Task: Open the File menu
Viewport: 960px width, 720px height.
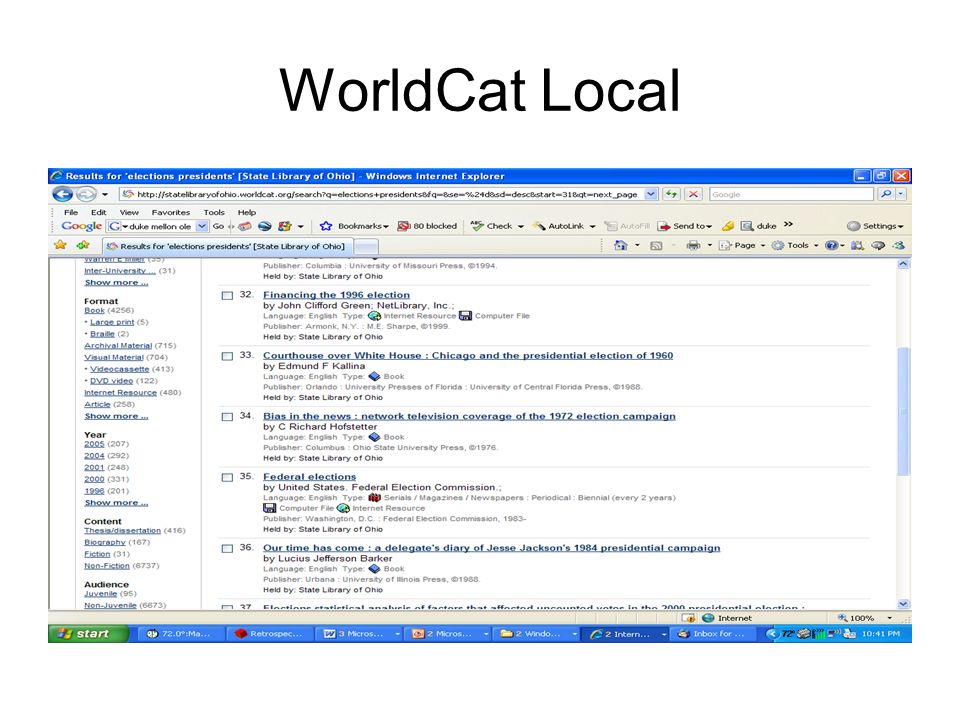Action: [x=71, y=212]
